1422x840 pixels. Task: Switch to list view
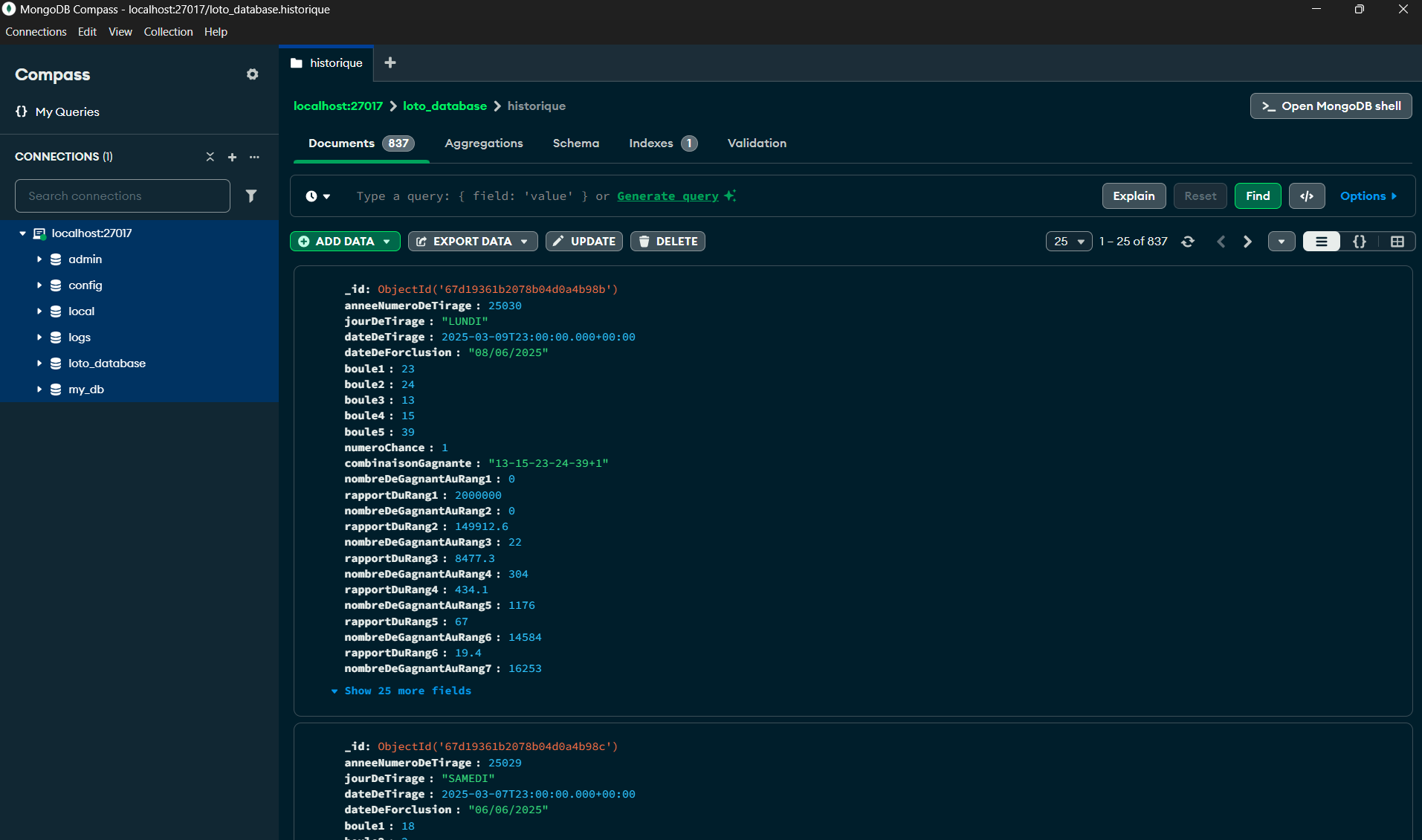[x=1322, y=242]
